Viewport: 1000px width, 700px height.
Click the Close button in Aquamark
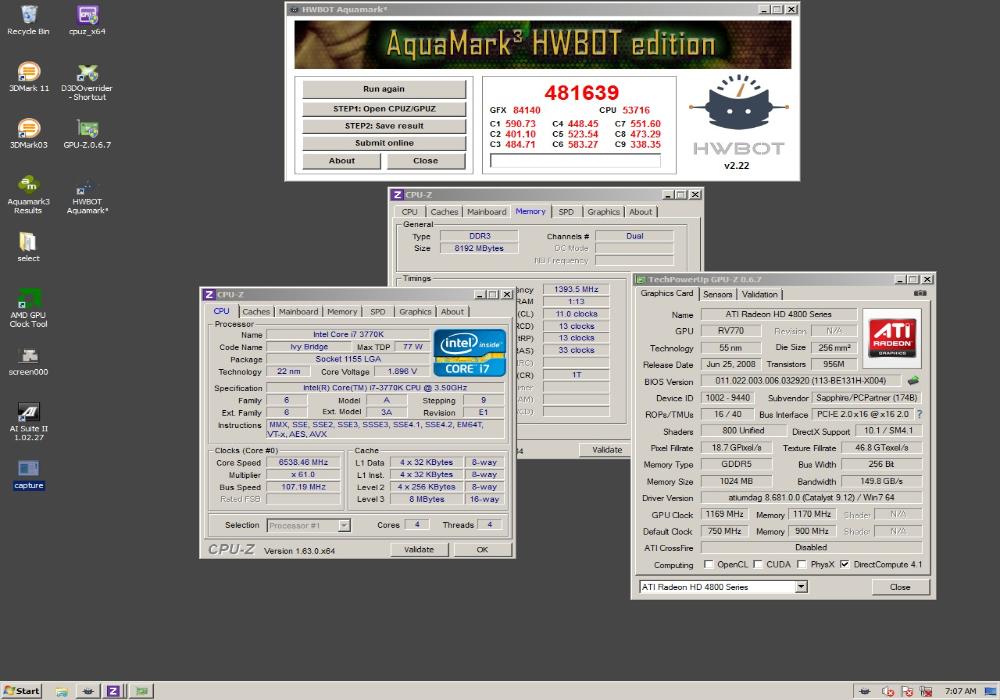point(425,161)
